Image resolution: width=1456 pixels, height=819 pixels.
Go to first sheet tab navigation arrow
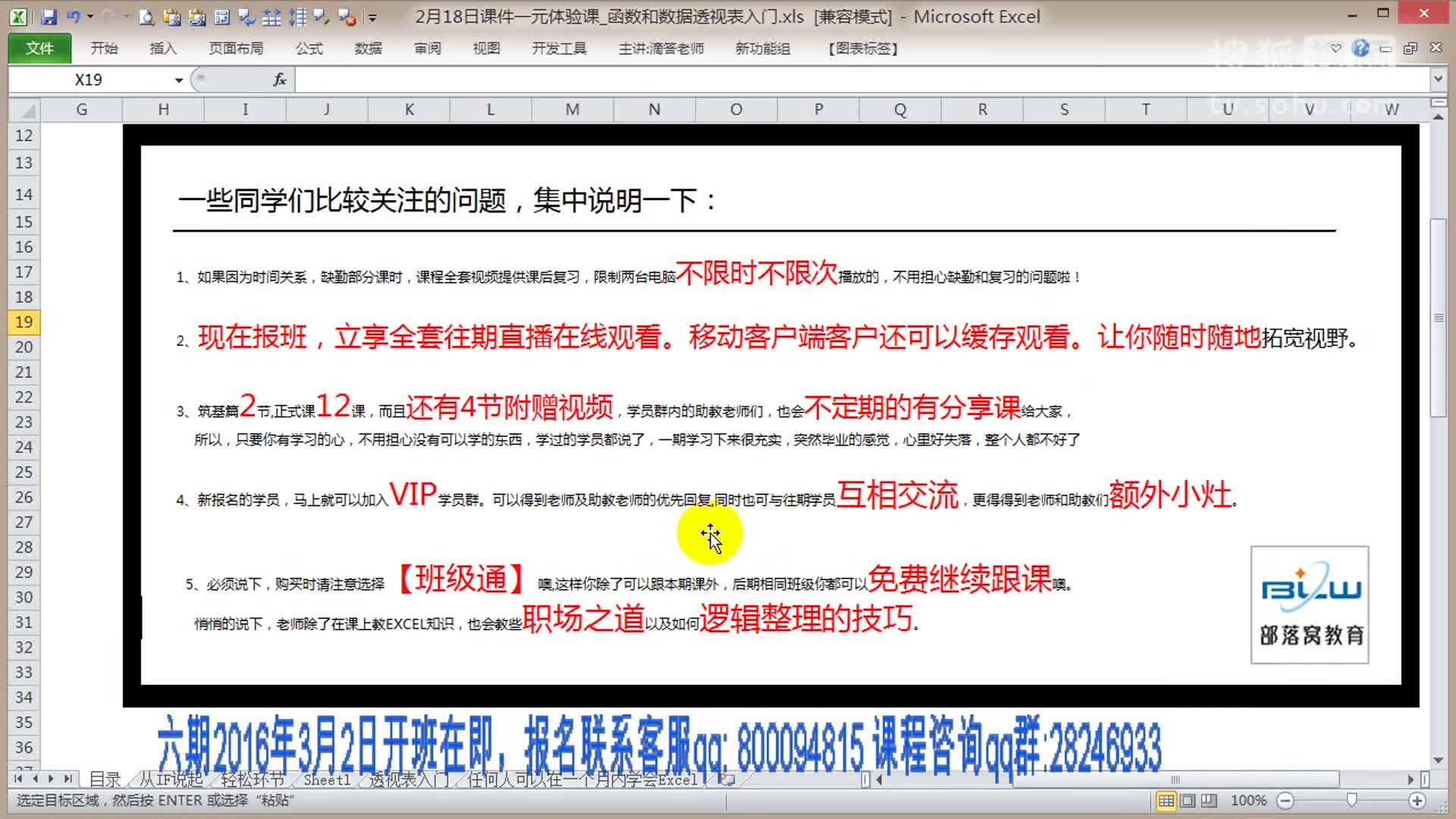click(17, 779)
